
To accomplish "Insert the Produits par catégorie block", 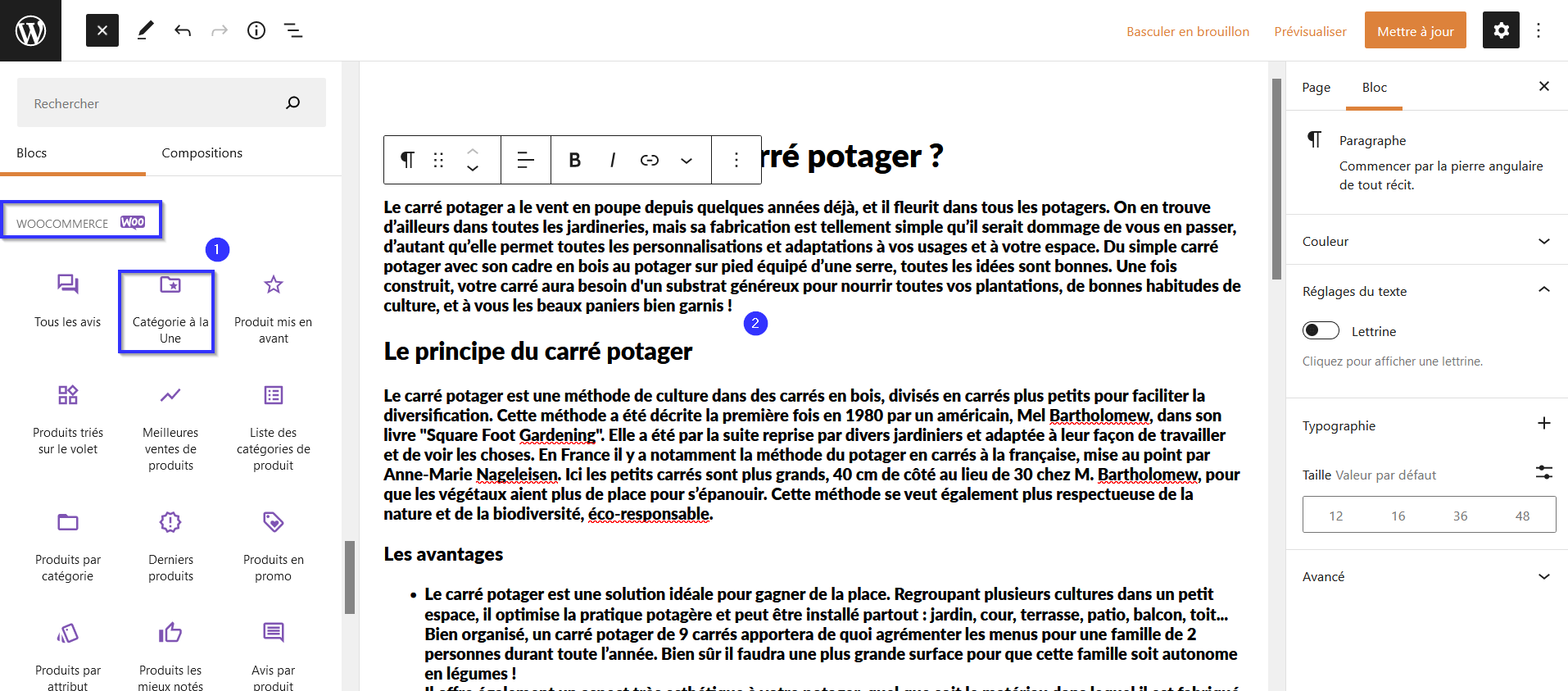I will (x=68, y=547).
